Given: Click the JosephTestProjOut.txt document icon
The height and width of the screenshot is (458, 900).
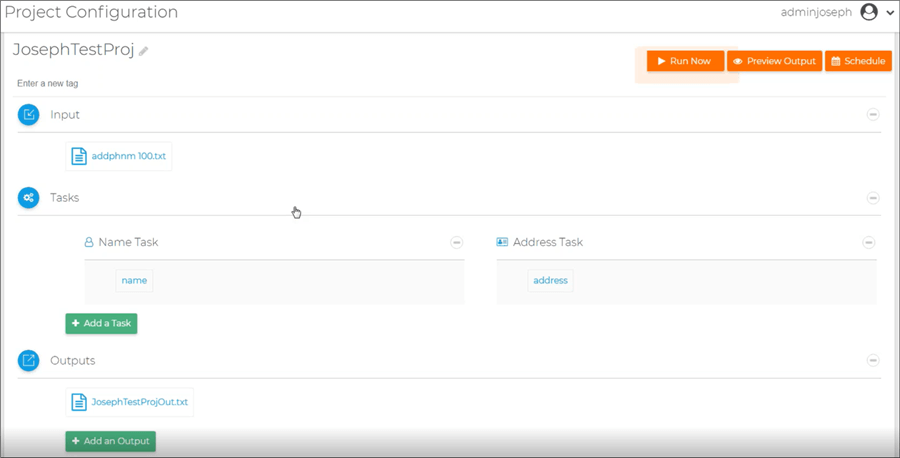Looking at the screenshot, I should pos(79,402).
